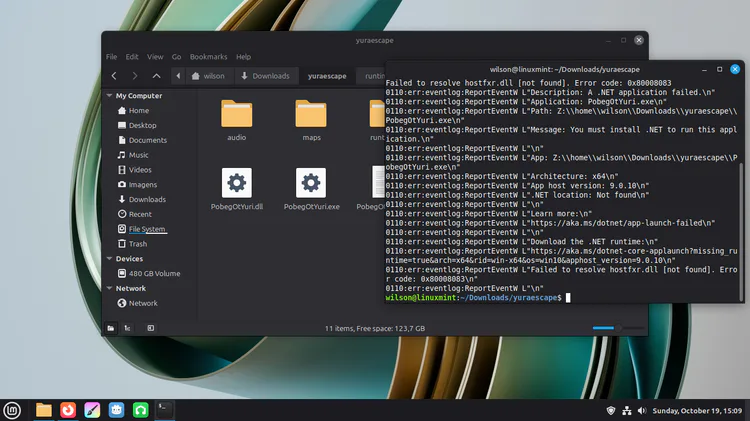The height and width of the screenshot is (421, 750).
Task: Select the PobegOtYuri.exe file
Action: point(311,189)
